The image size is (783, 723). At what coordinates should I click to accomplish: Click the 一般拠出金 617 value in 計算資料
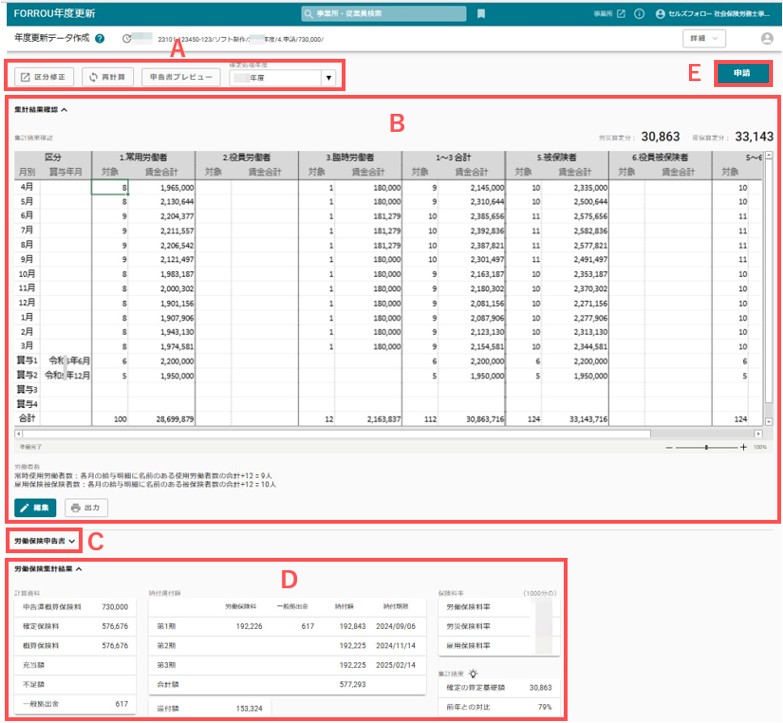pos(122,704)
